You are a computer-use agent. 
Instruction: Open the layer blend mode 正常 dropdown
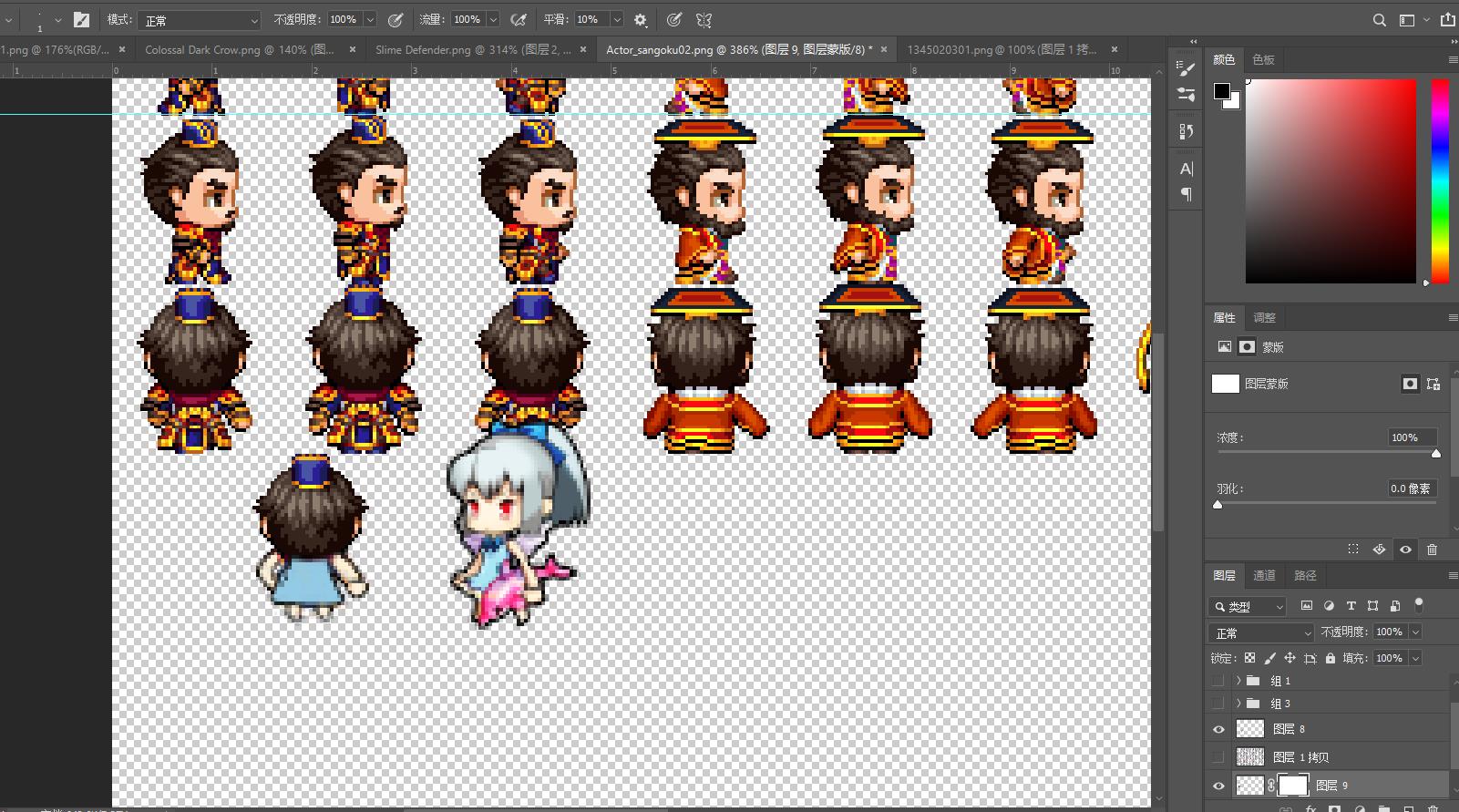(x=1261, y=632)
